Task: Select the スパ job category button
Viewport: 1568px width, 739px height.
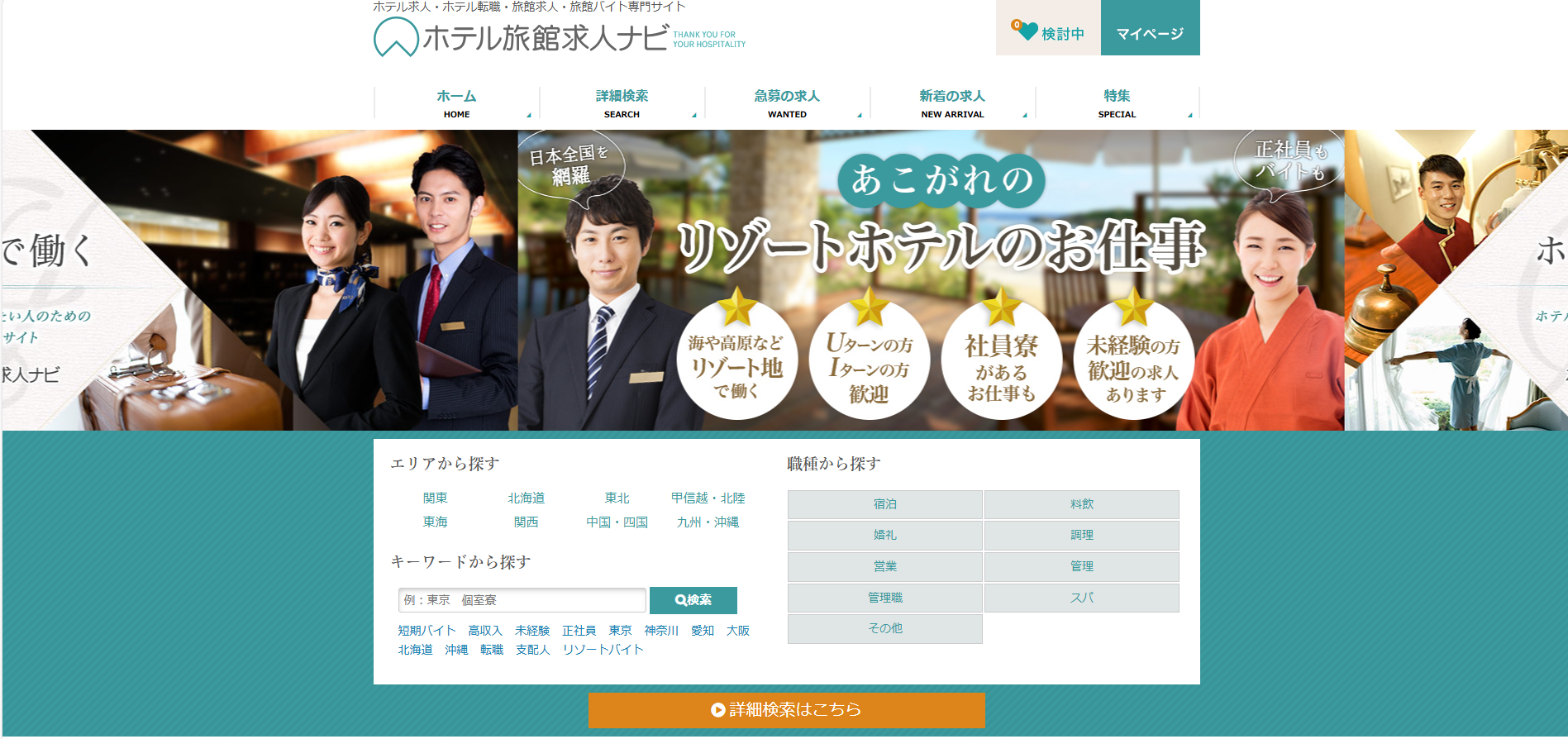Action: pyautogui.click(x=1081, y=598)
